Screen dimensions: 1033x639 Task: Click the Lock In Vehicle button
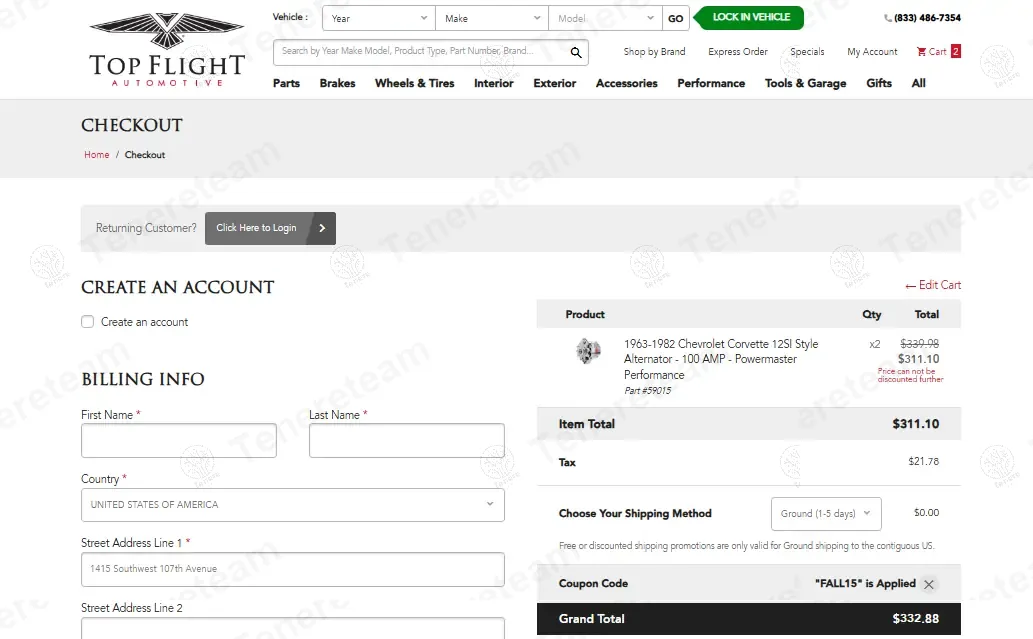[751, 17]
